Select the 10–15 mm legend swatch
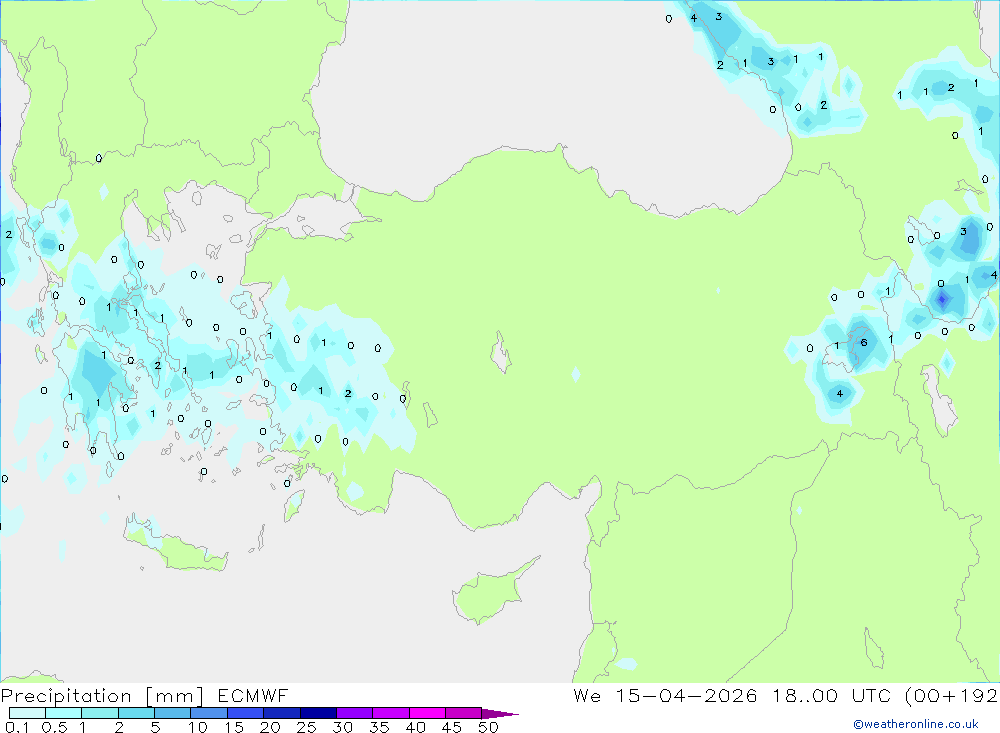Screen dimensions: 1000x733 [209, 713]
